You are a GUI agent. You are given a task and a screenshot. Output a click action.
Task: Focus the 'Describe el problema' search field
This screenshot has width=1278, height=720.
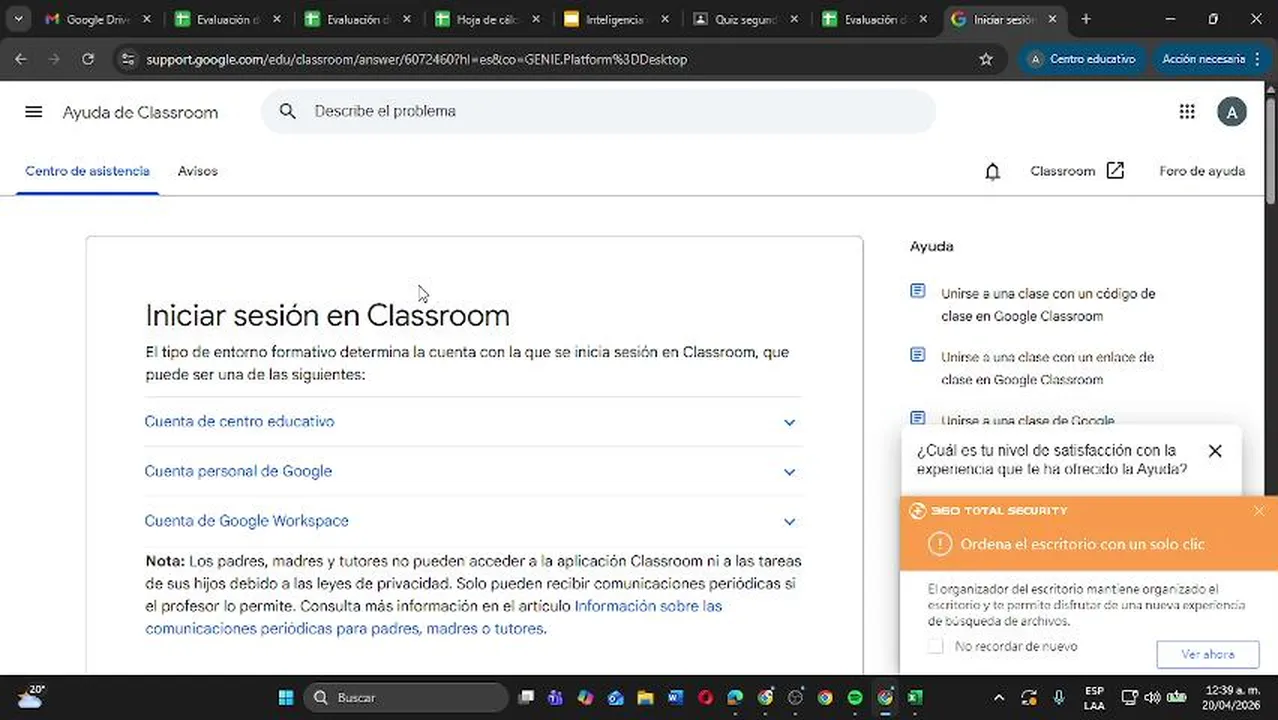(x=598, y=111)
